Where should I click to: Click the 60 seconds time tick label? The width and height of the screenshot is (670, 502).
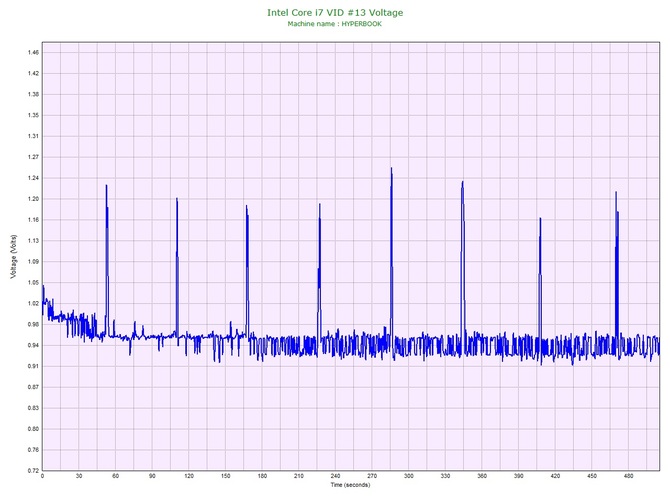point(115,476)
